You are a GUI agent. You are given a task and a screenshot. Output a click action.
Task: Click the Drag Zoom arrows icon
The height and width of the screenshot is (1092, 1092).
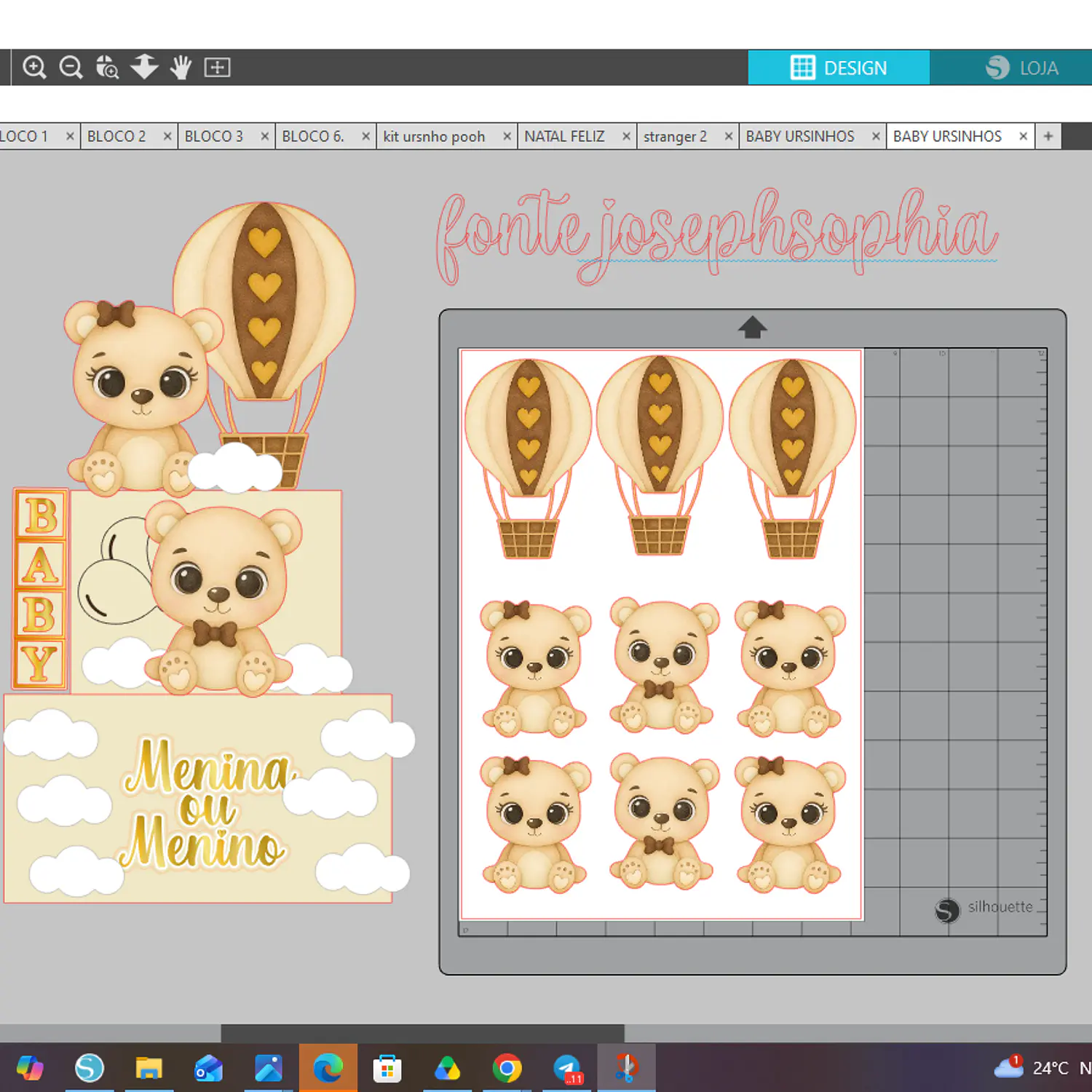(144, 68)
